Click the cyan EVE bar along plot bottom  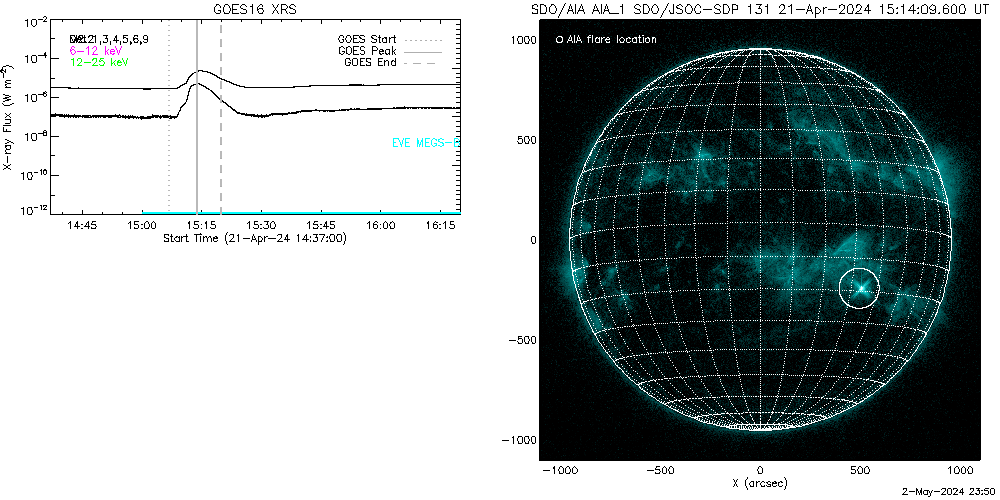pos(301,212)
